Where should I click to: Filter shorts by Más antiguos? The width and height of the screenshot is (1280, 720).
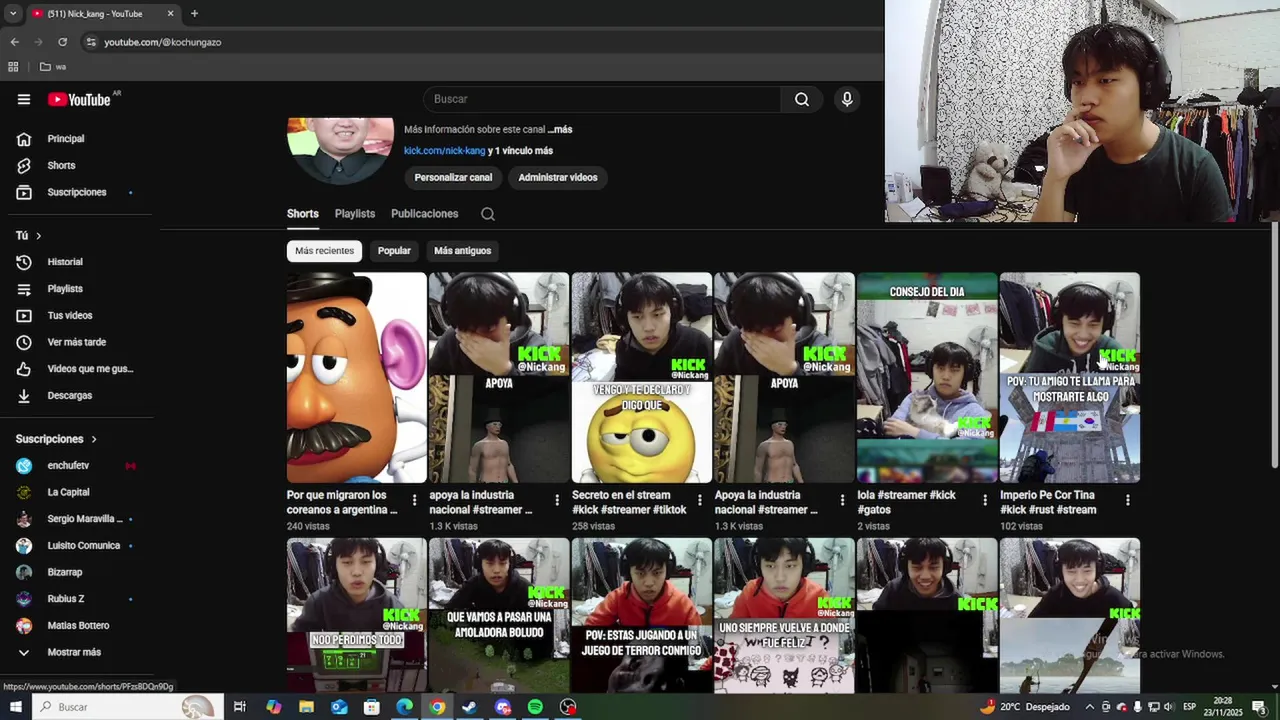point(462,251)
